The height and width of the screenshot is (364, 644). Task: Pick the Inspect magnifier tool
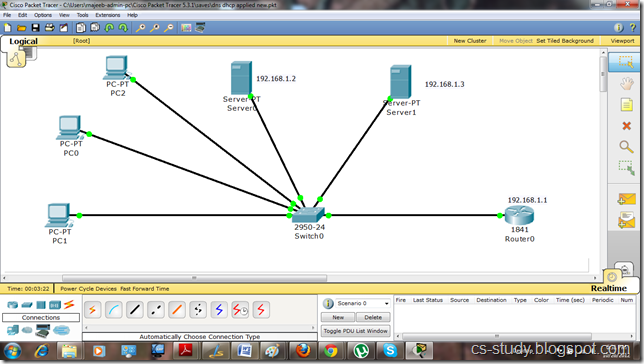pos(626,147)
